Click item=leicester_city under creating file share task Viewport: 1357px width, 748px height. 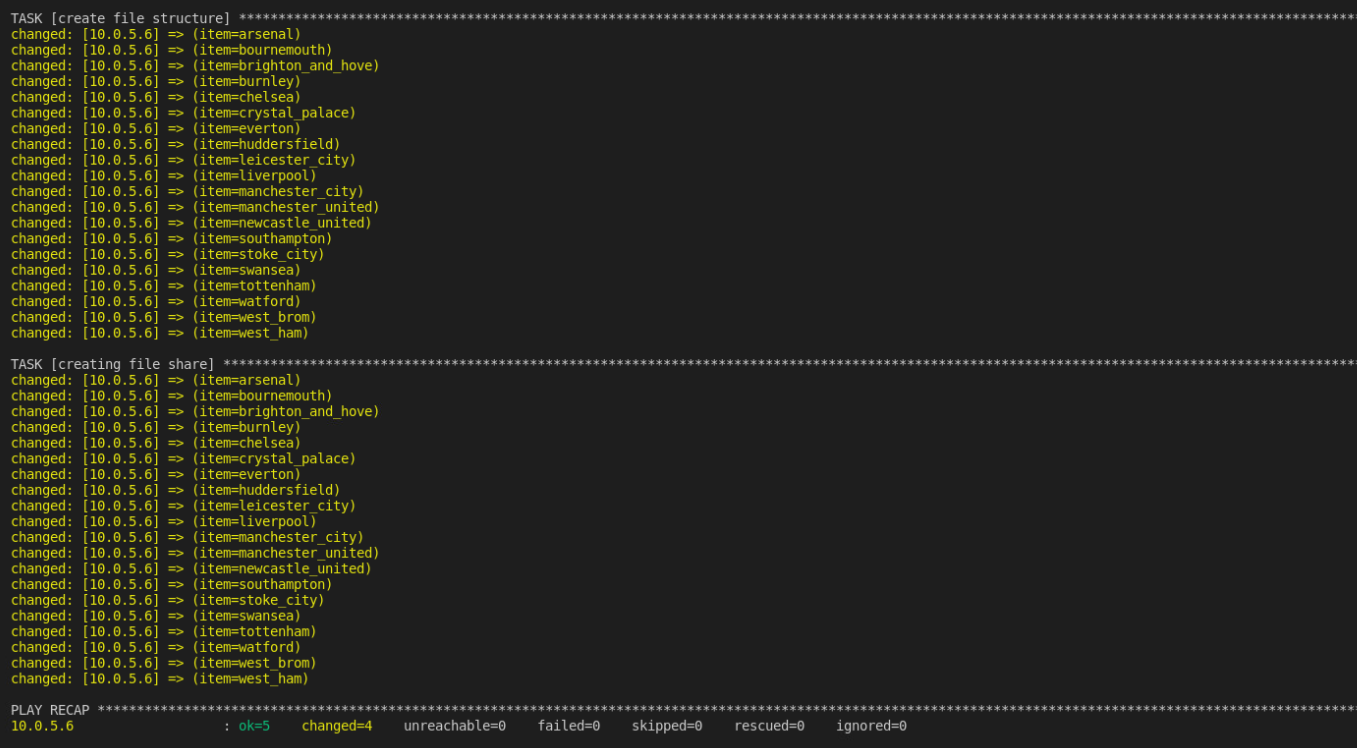click(274, 506)
